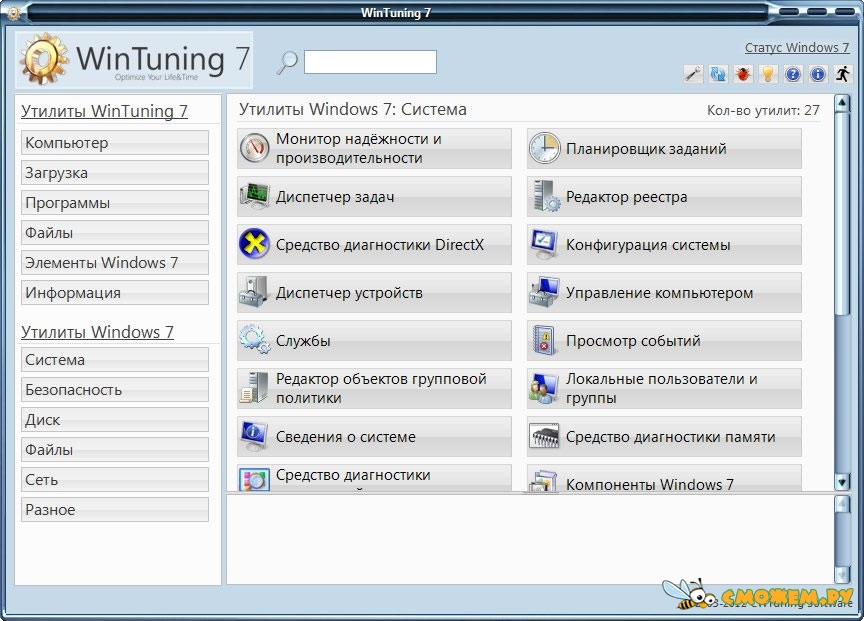Click the Просмотр событий log book icon
864x621 pixels.
544,340
